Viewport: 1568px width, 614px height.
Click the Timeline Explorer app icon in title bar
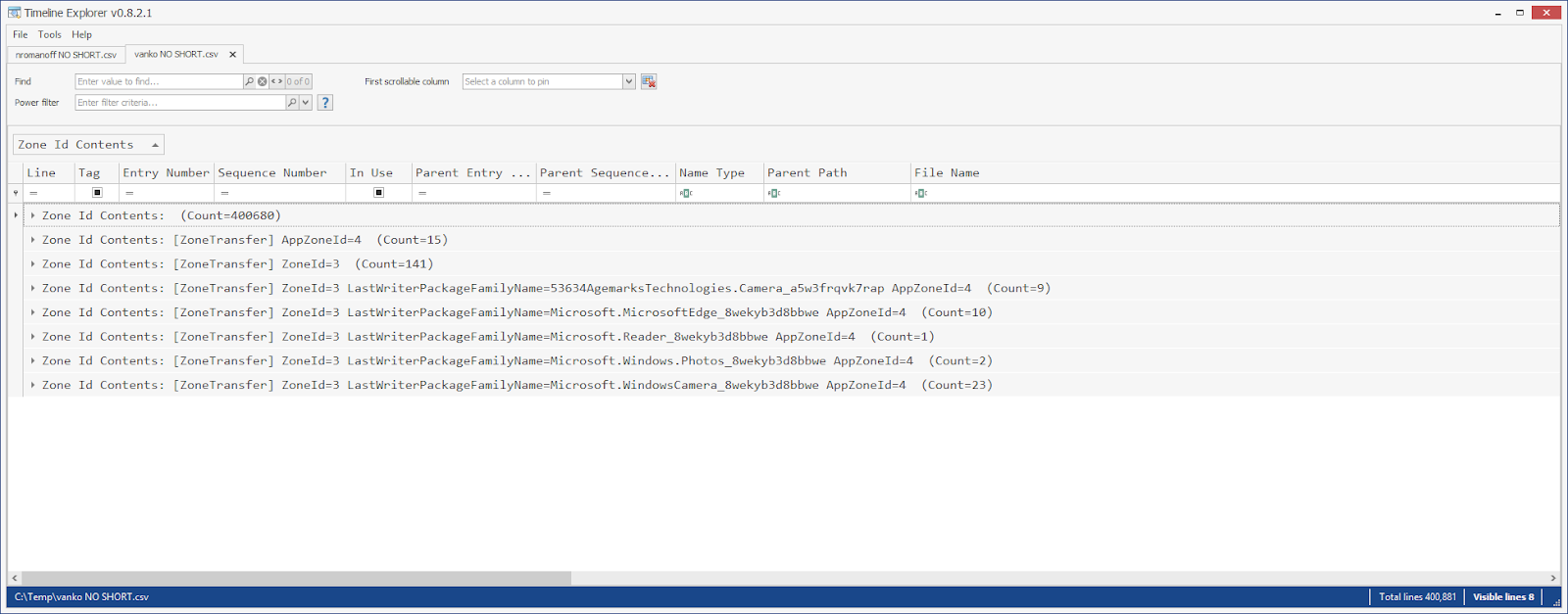click(x=14, y=13)
